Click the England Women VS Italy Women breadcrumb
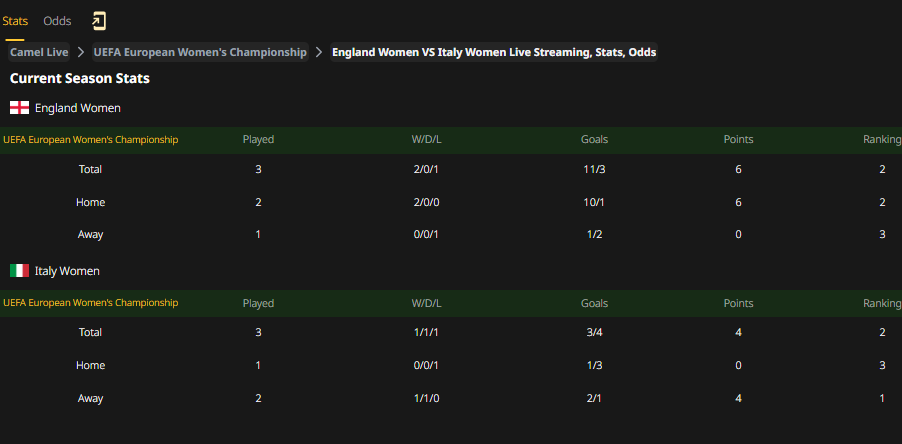This screenshot has width=902, height=444. click(494, 52)
